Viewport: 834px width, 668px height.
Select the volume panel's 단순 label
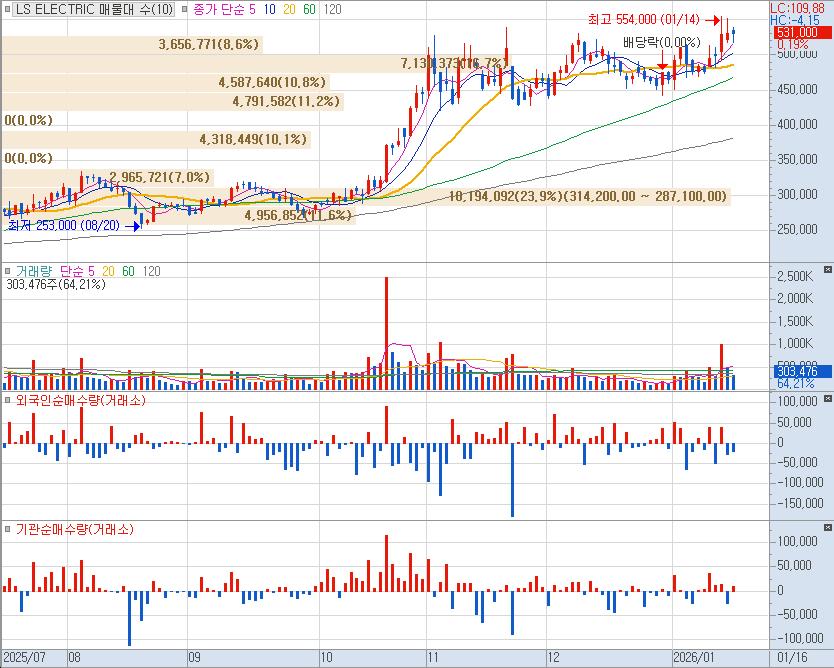coord(72,271)
